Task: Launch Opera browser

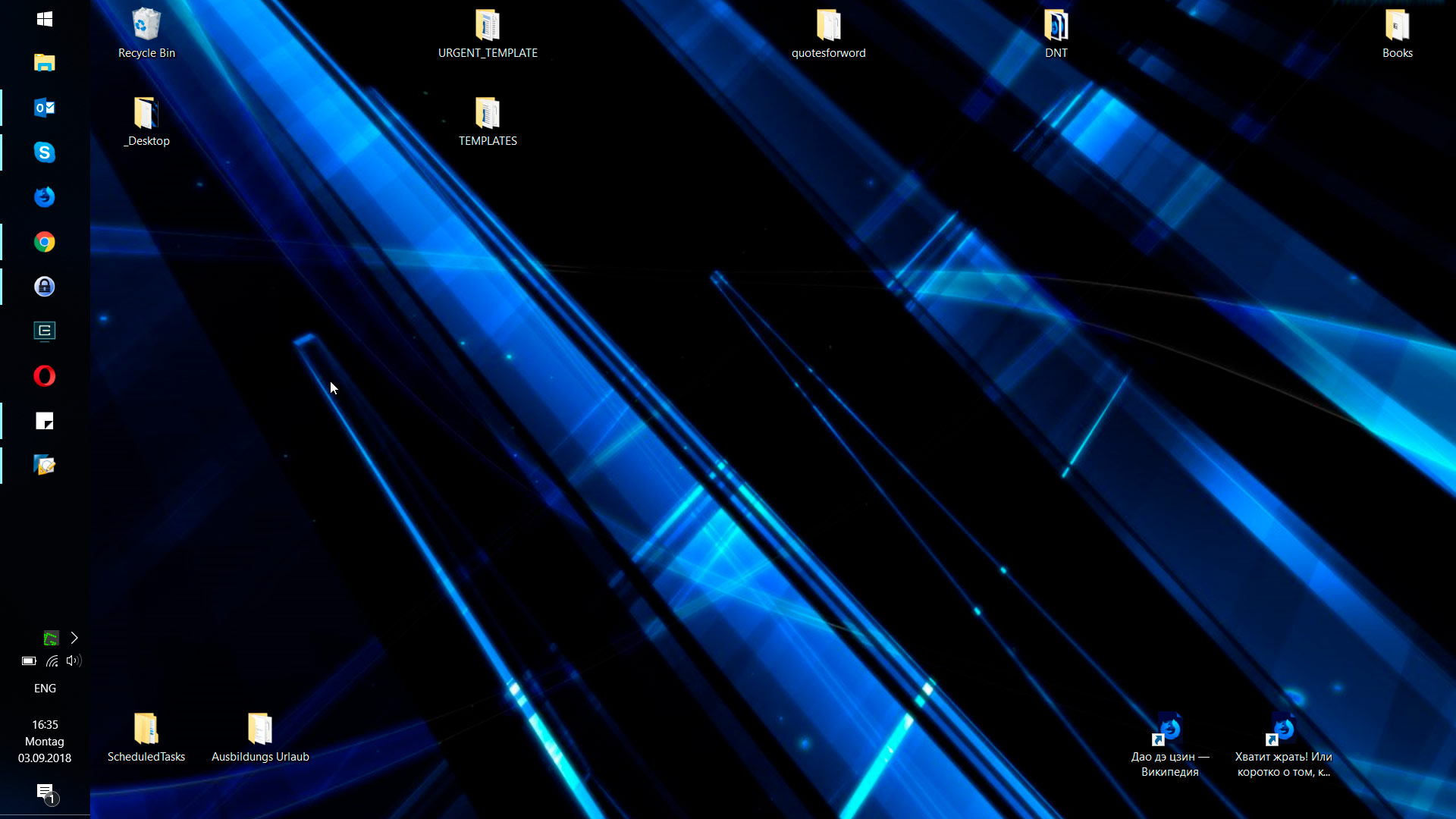Action: 44,376
